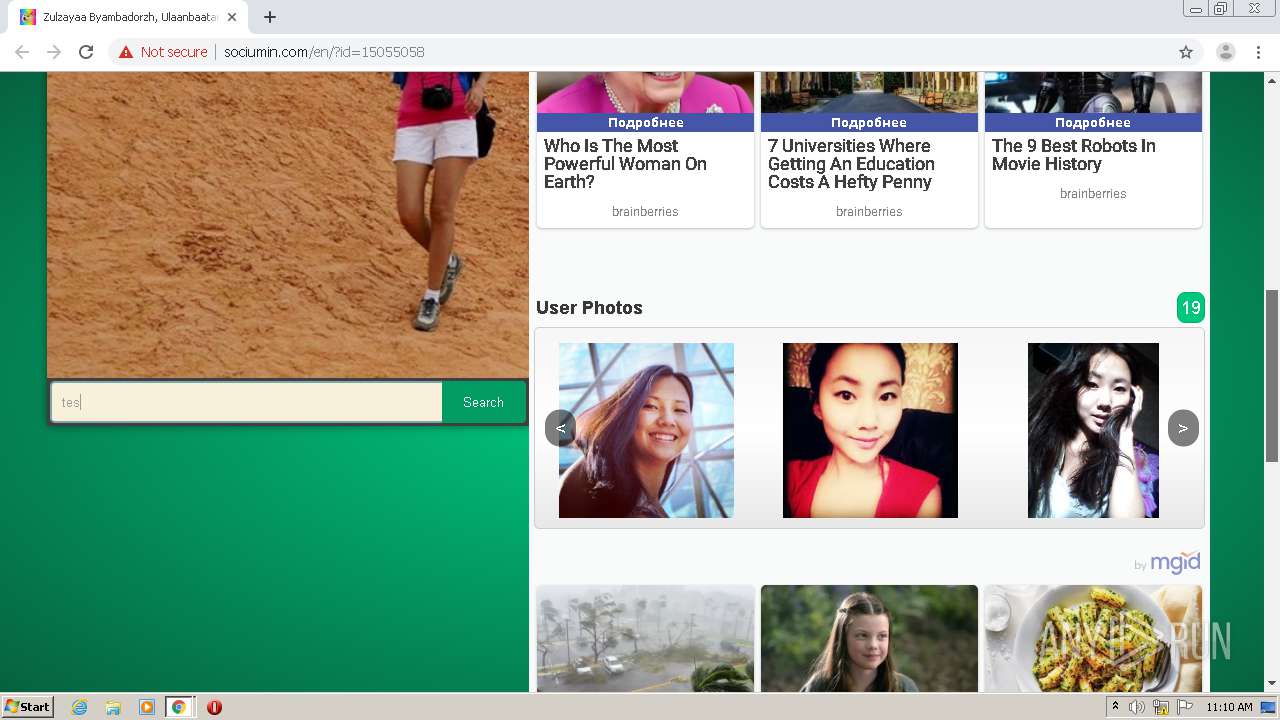Open the pasta dish ad thumbnail

pos(1093,638)
